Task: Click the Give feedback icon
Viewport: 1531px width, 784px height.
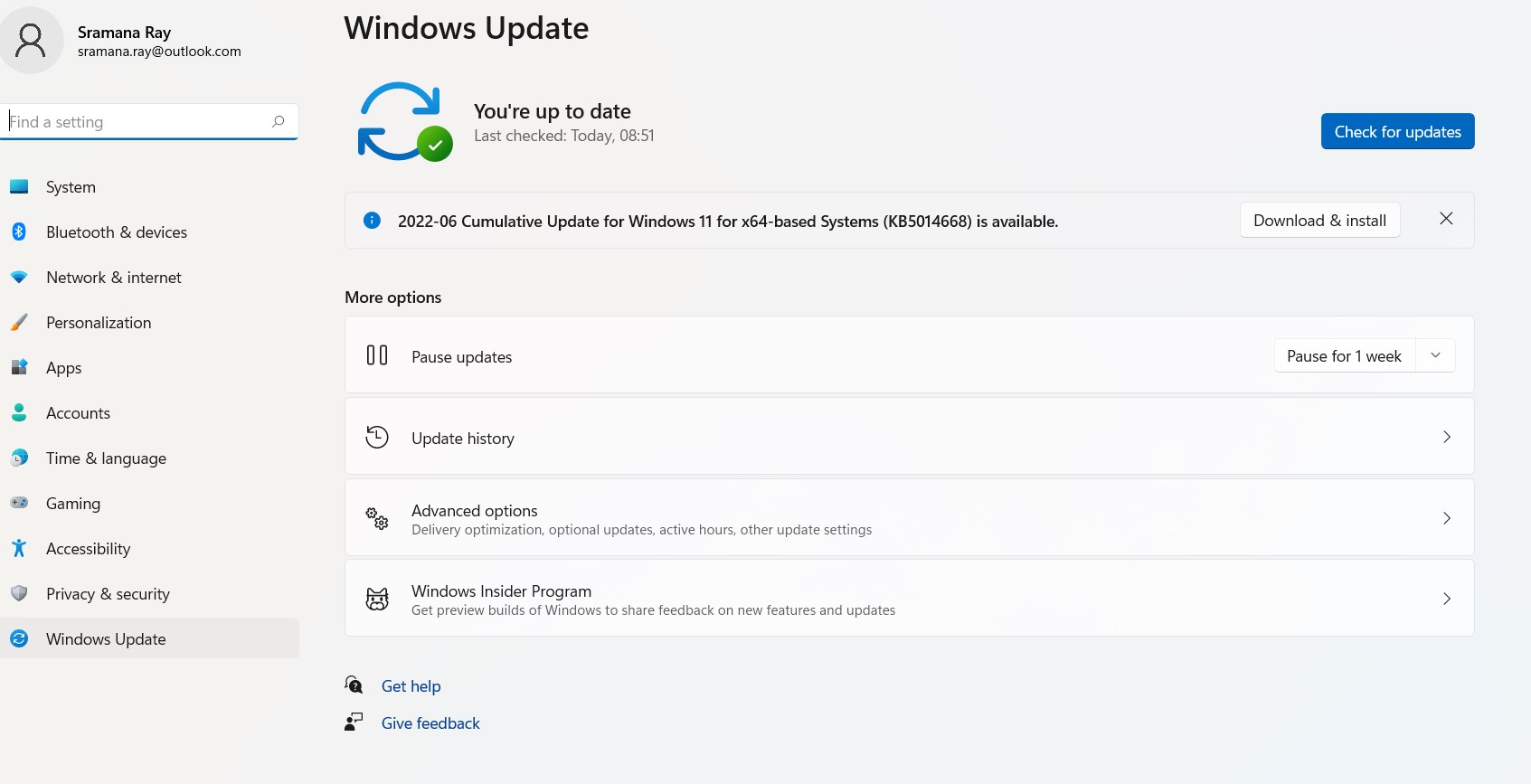Action: pos(354,722)
